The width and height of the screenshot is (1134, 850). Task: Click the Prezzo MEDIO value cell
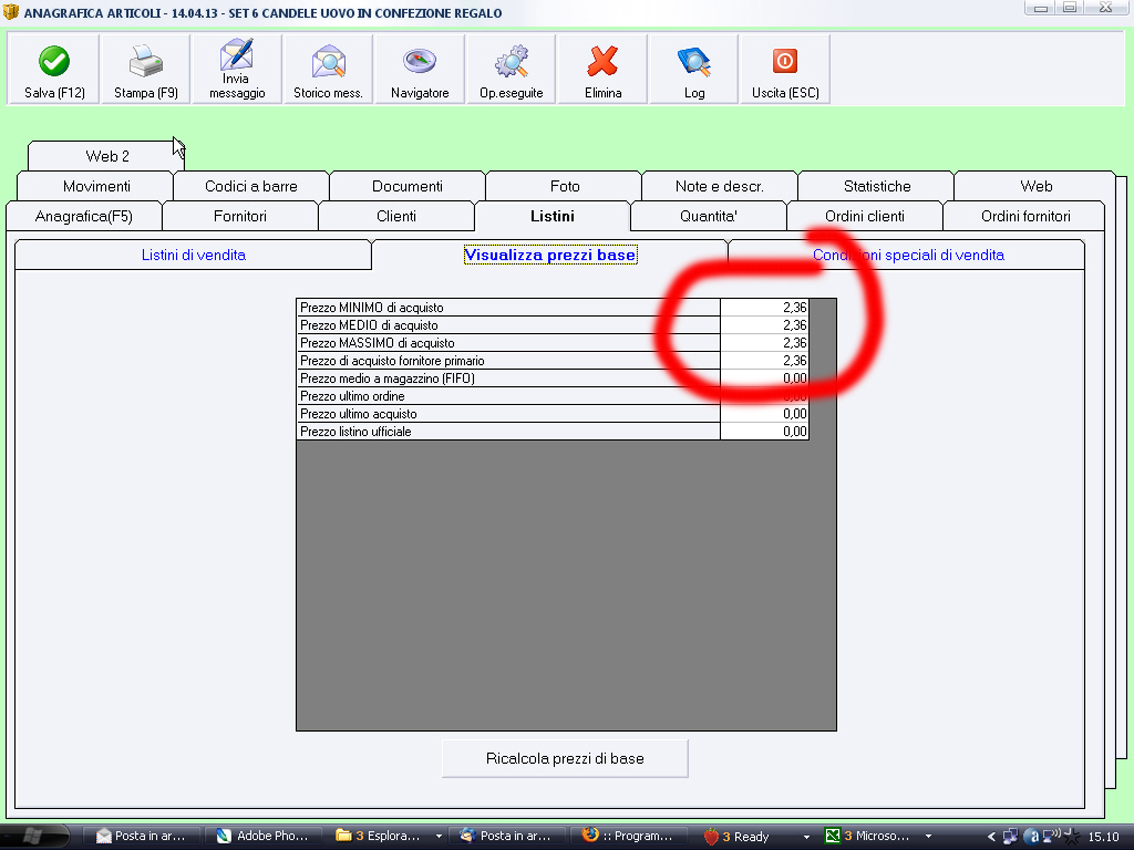coord(764,326)
